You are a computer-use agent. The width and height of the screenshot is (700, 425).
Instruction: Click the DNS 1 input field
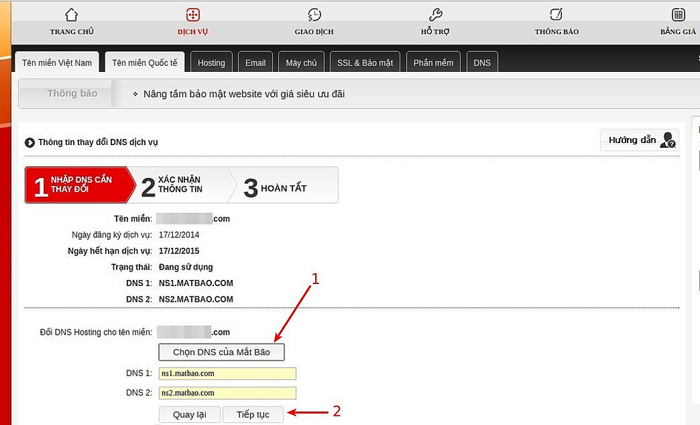click(227, 374)
